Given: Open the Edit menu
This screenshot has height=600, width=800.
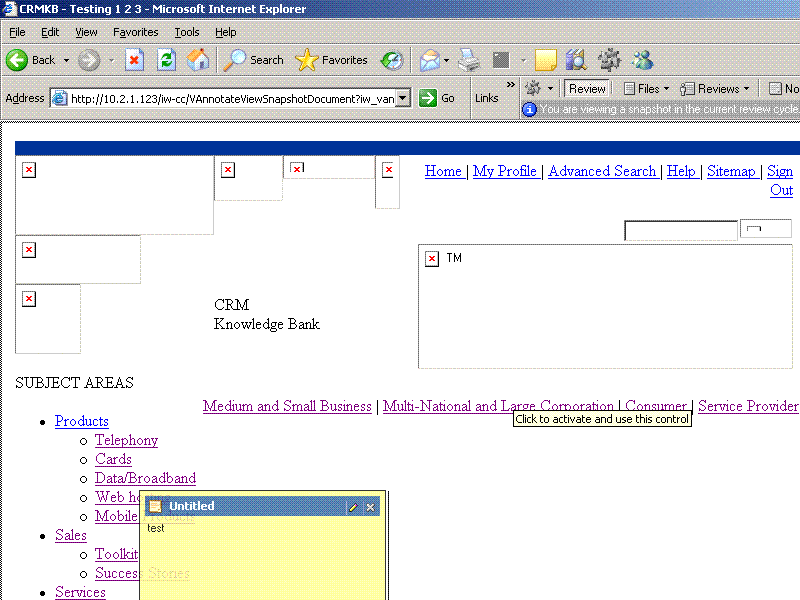Looking at the screenshot, I should pos(50,32).
